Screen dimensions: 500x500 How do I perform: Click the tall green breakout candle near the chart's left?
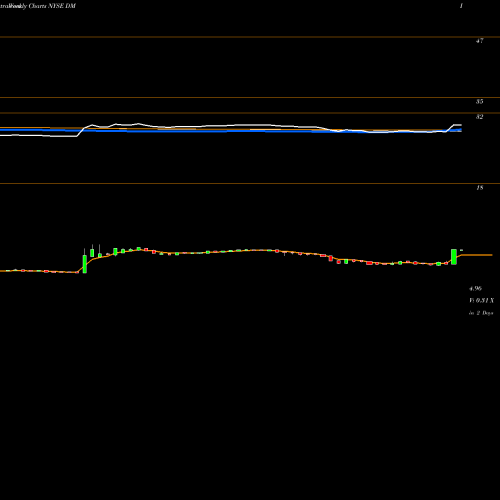(x=85, y=264)
